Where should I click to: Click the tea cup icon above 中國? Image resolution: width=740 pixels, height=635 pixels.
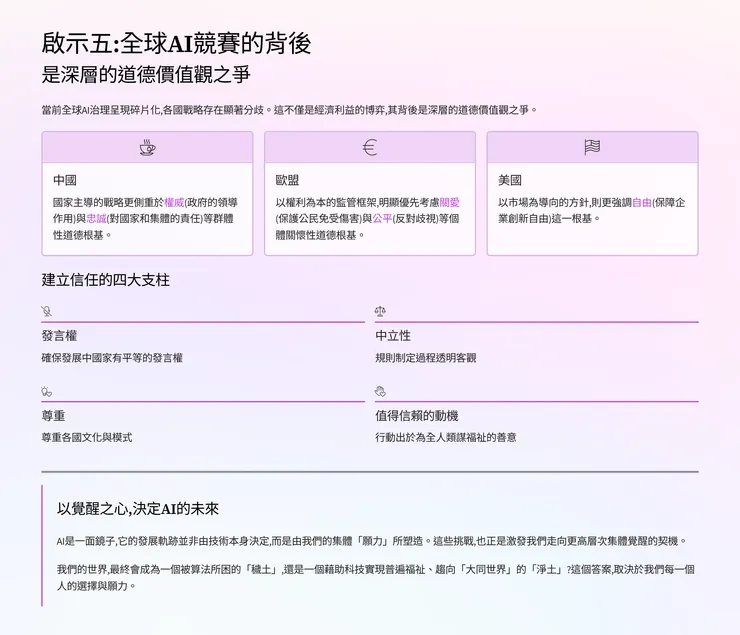147,148
